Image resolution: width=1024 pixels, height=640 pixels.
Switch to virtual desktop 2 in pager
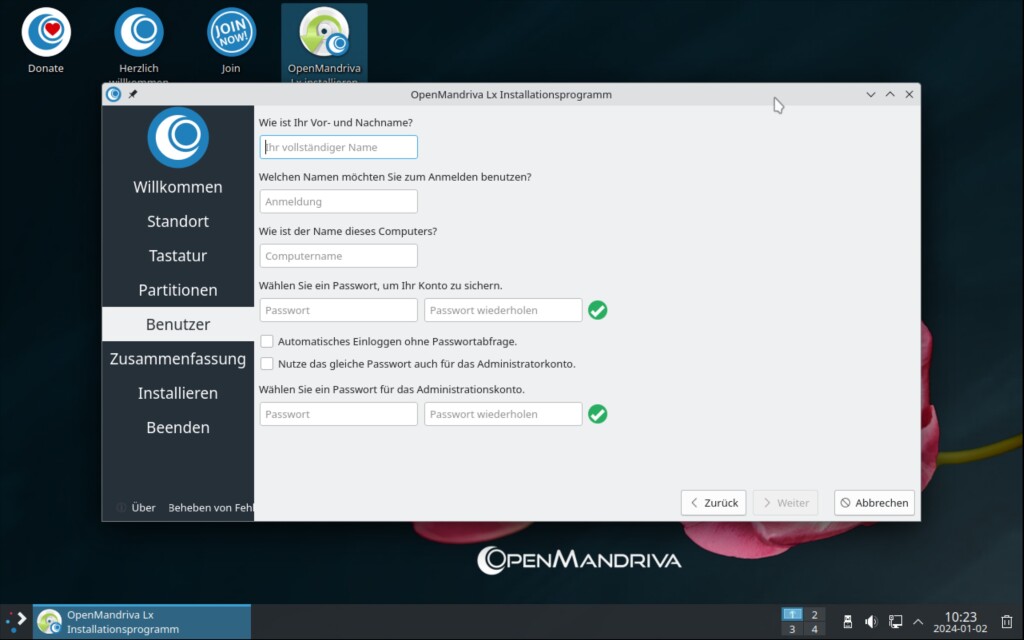pos(814,614)
